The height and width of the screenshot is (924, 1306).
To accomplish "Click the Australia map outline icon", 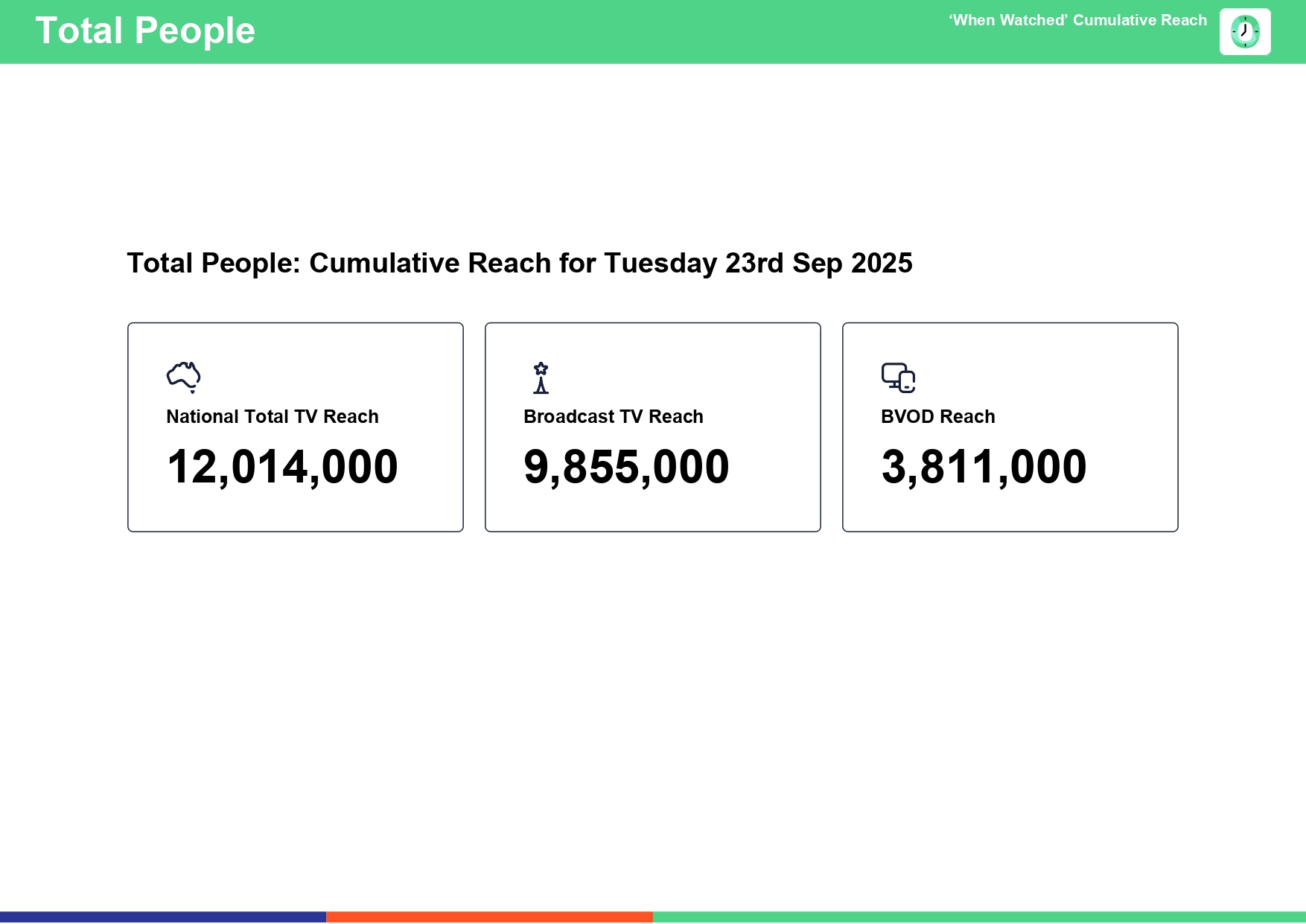I will pyautogui.click(x=183, y=377).
